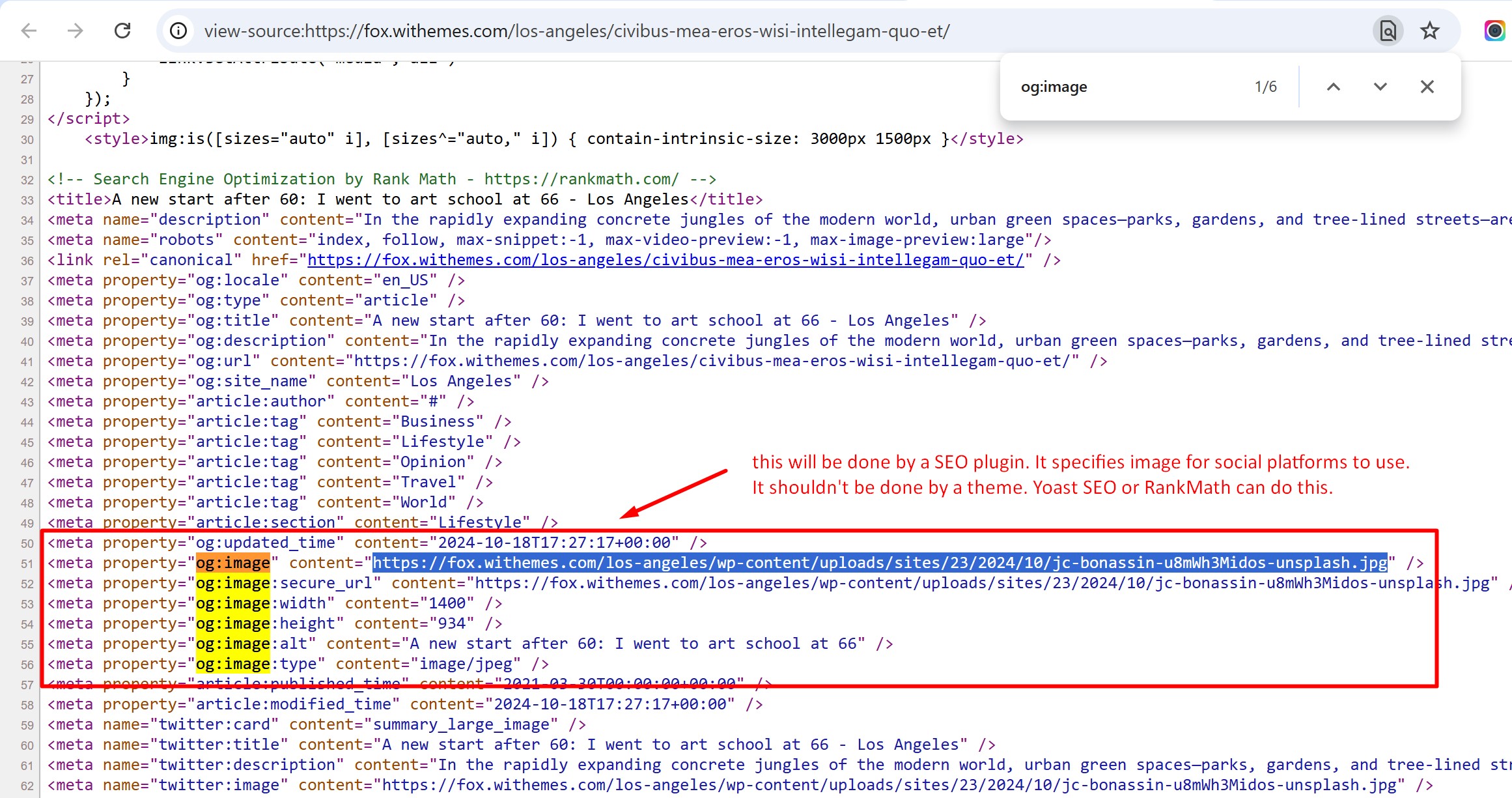Click og:image:height property on line 54
The image size is (1512, 798).
(265, 623)
